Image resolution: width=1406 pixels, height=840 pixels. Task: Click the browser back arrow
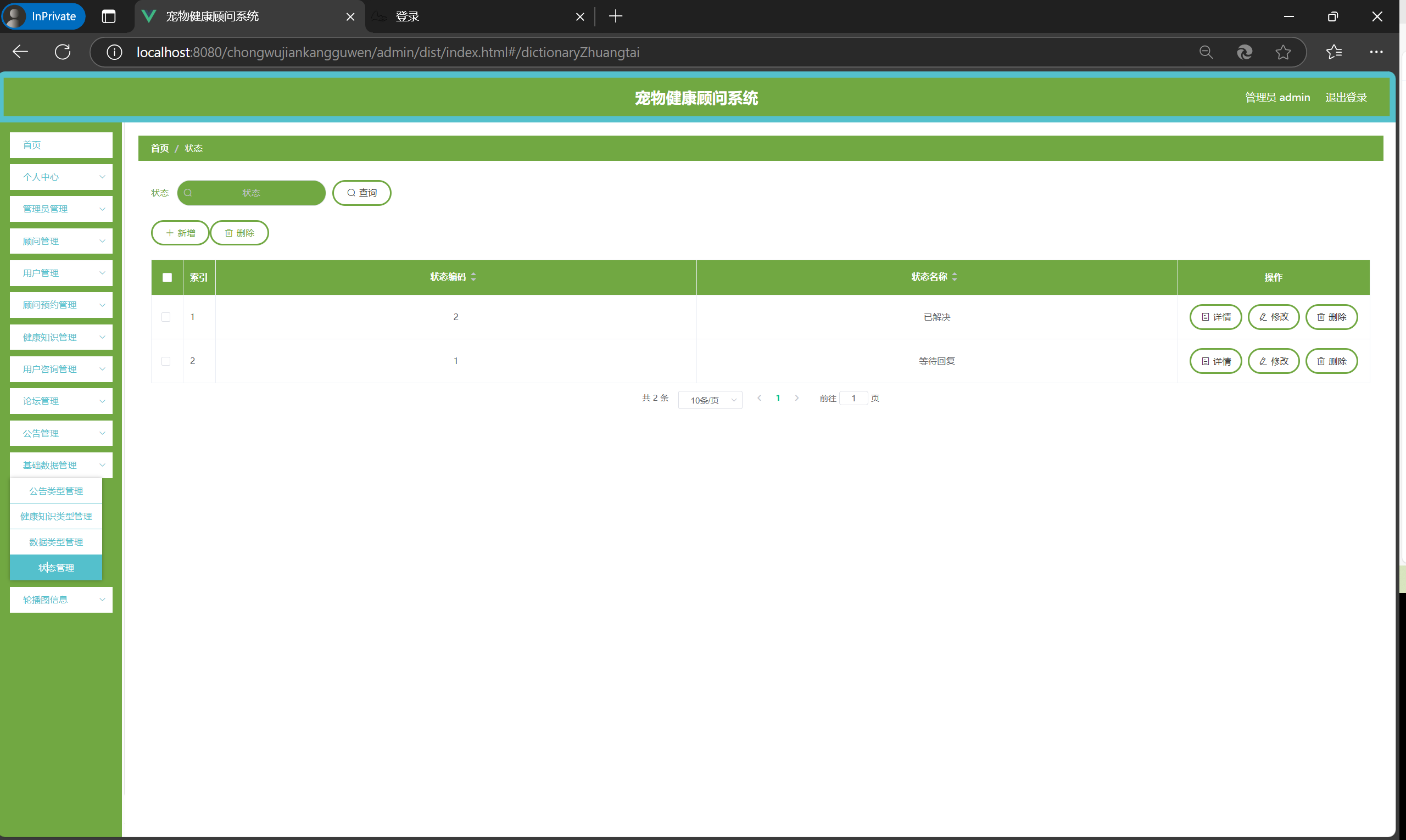coord(20,52)
